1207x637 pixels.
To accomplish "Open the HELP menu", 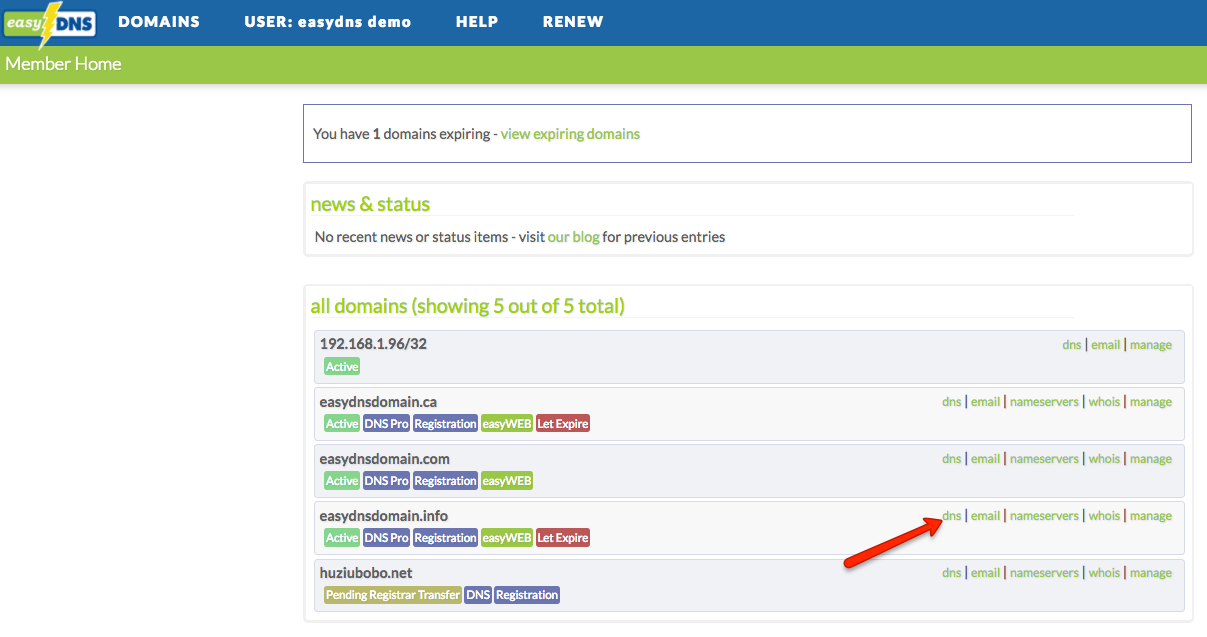I will (x=477, y=22).
